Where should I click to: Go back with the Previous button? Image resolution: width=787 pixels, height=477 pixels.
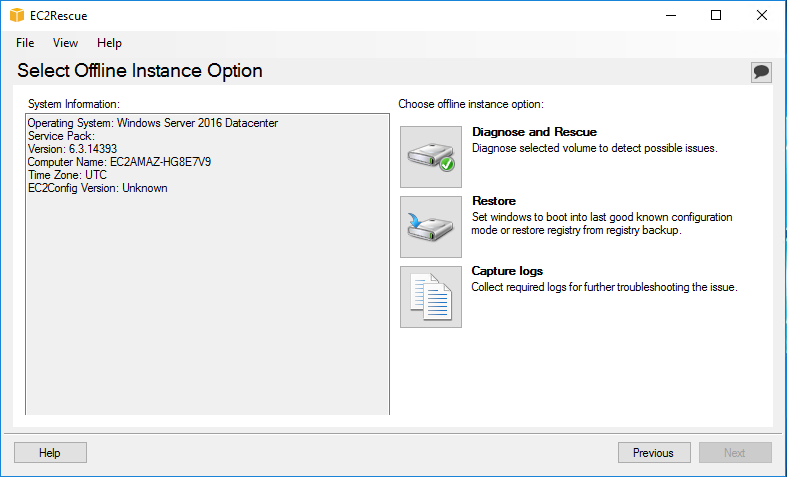(654, 452)
